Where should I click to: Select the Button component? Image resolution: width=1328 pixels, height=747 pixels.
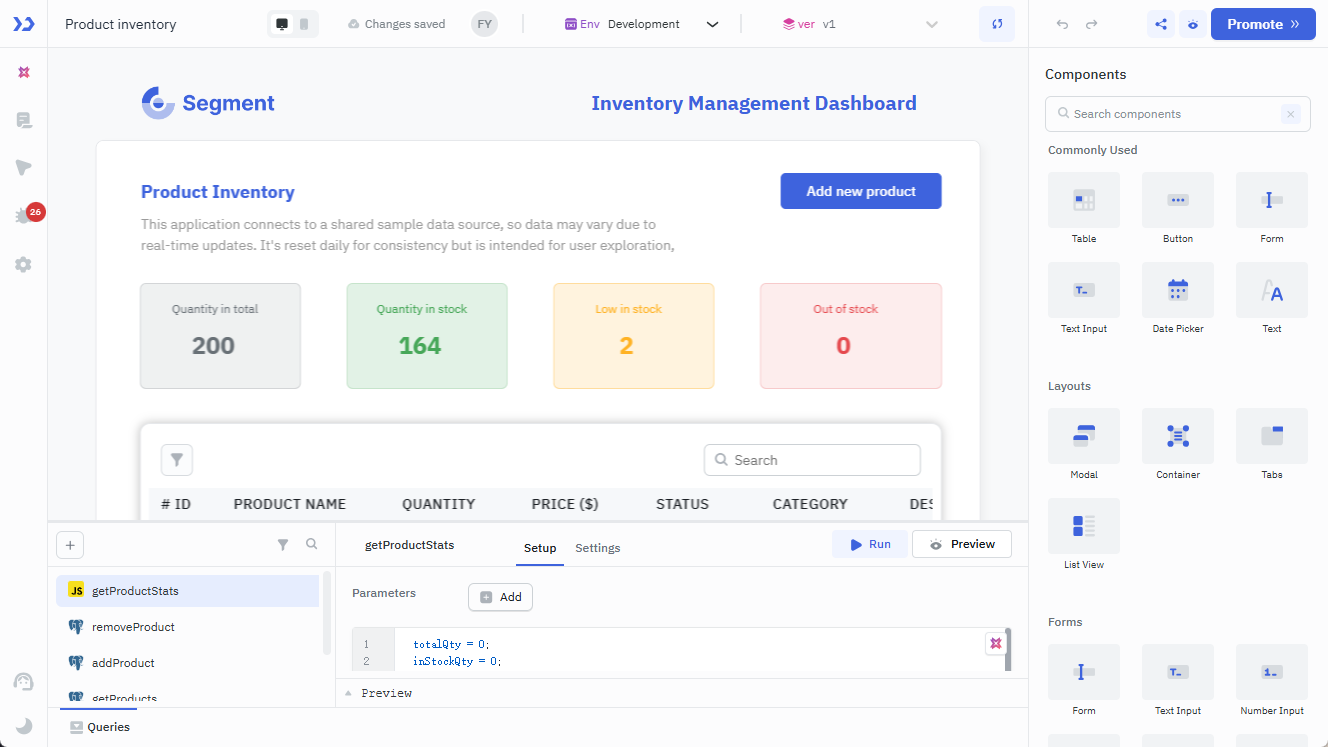coord(1178,208)
